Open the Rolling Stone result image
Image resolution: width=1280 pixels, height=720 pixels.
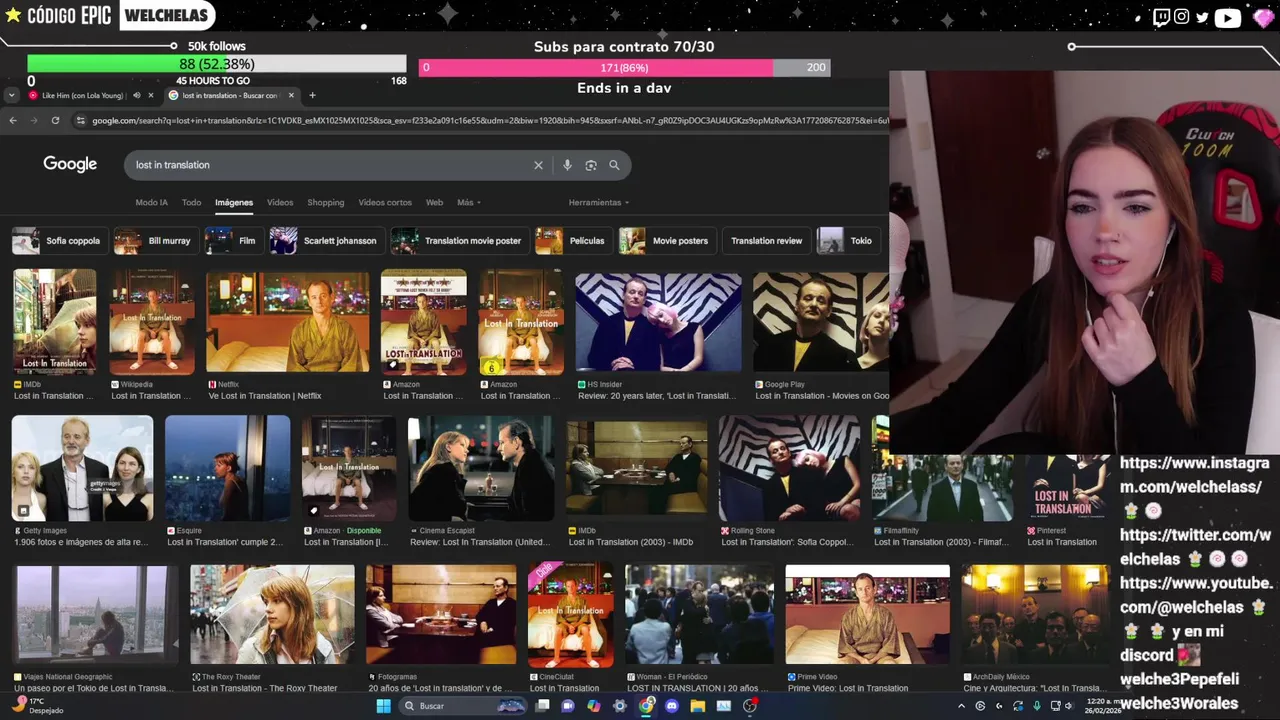point(789,469)
